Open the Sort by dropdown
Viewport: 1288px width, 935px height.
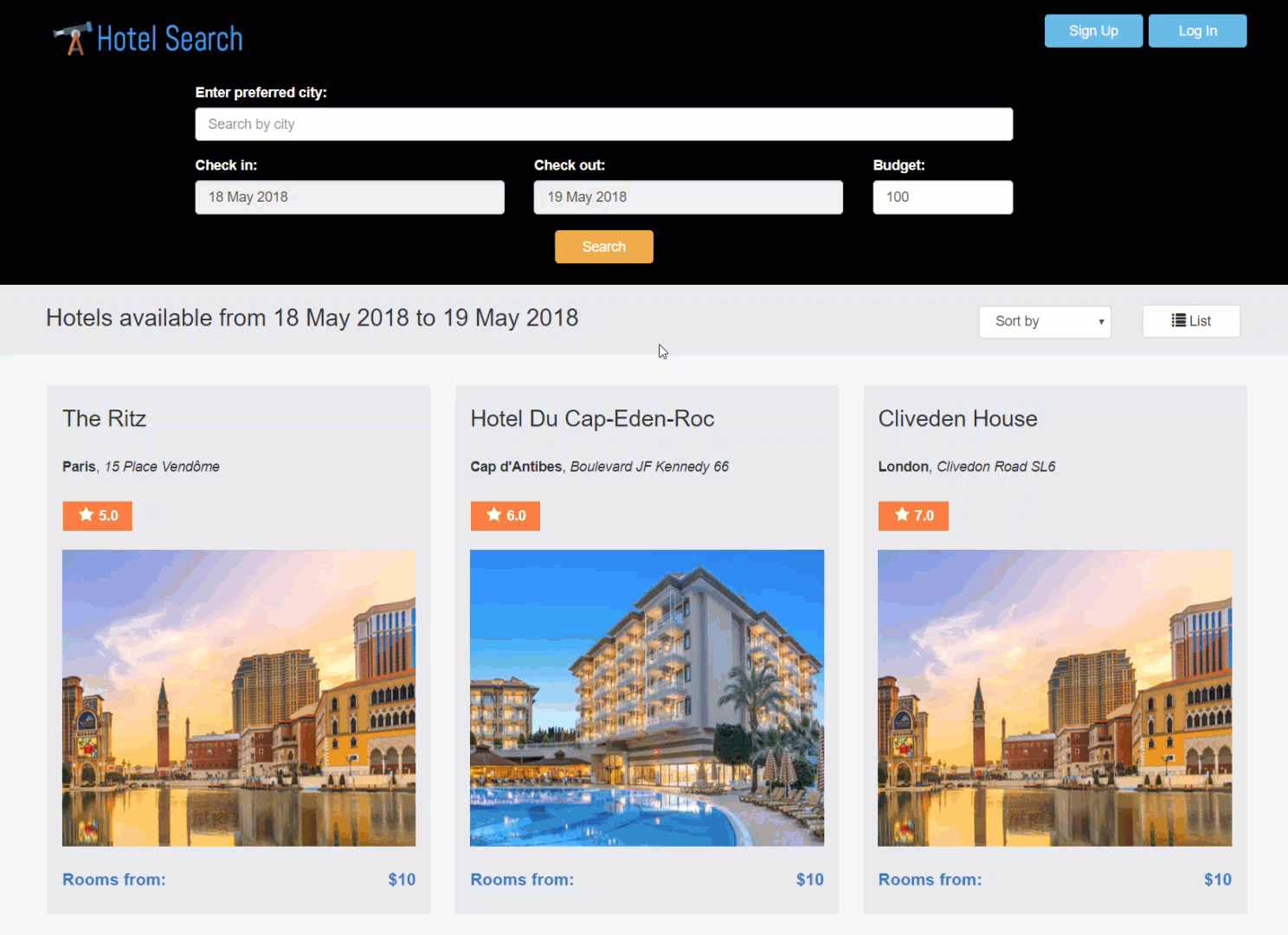click(1045, 321)
